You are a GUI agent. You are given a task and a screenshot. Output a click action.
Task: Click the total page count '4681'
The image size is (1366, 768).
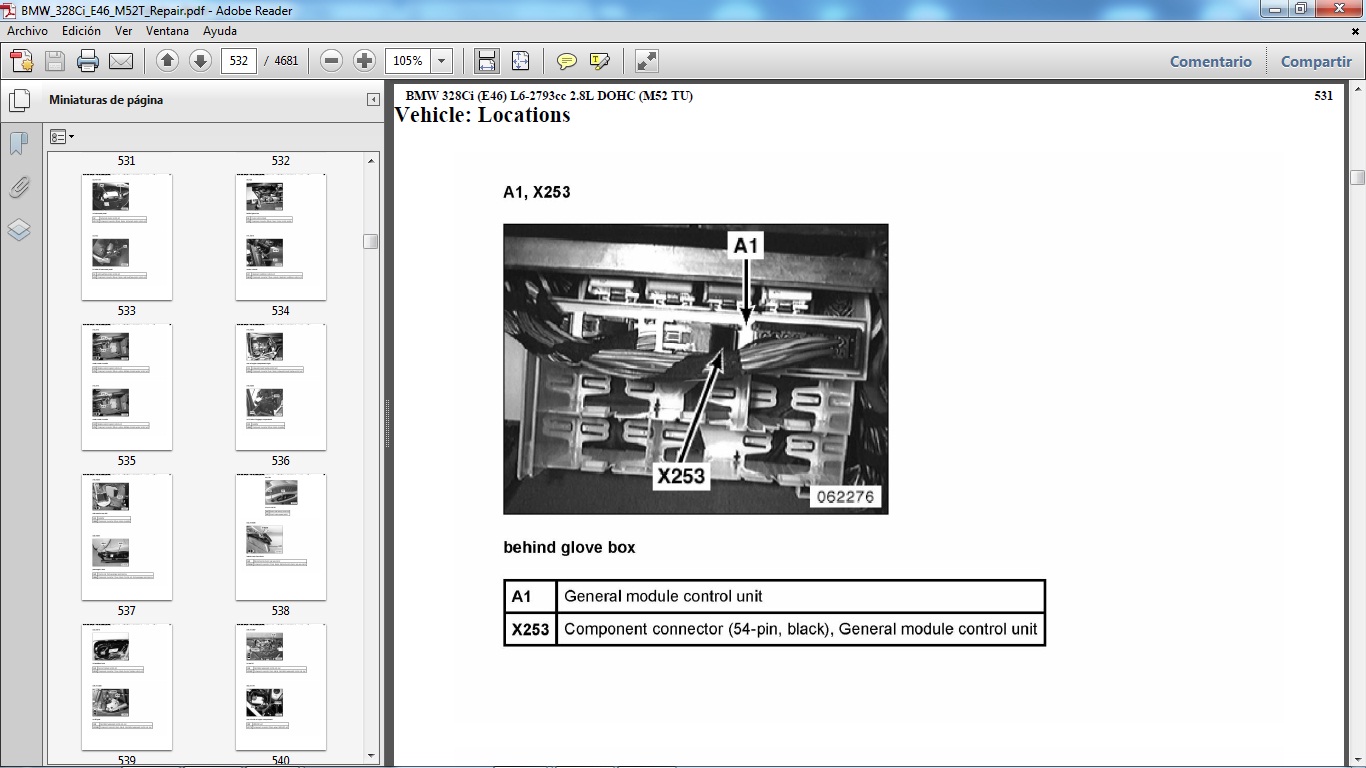tap(287, 61)
